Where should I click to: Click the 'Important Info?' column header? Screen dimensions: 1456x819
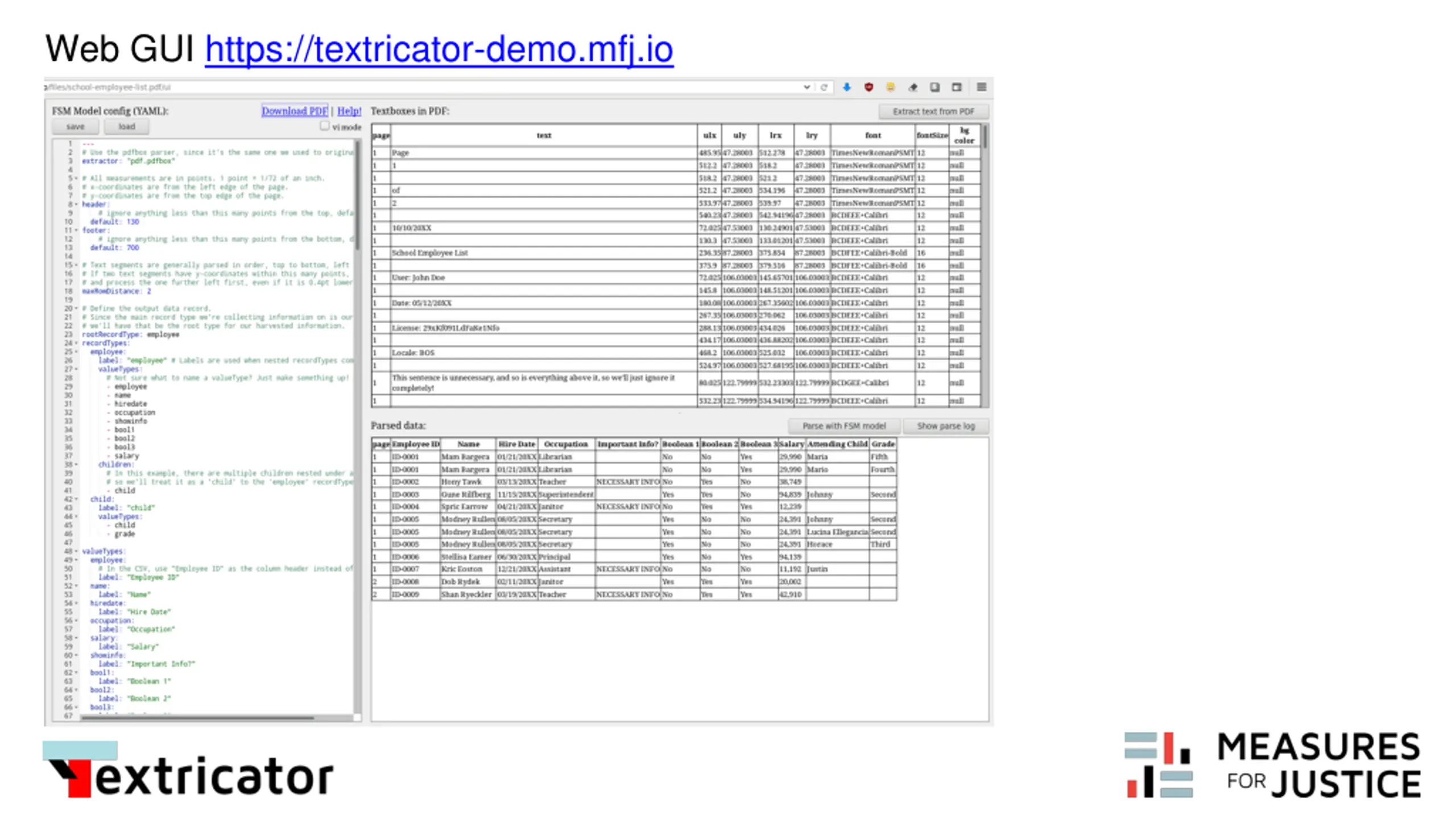tap(628, 444)
